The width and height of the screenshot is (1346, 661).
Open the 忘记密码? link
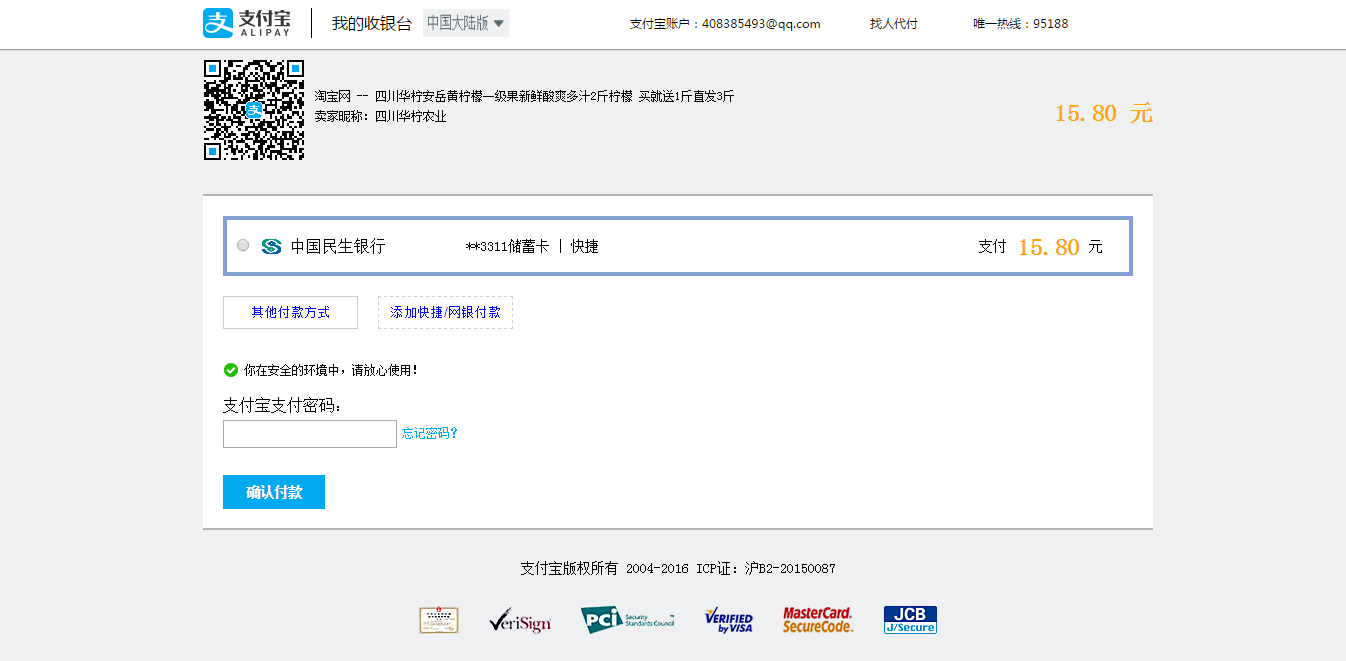pyautogui.click(x=430, y=433)
